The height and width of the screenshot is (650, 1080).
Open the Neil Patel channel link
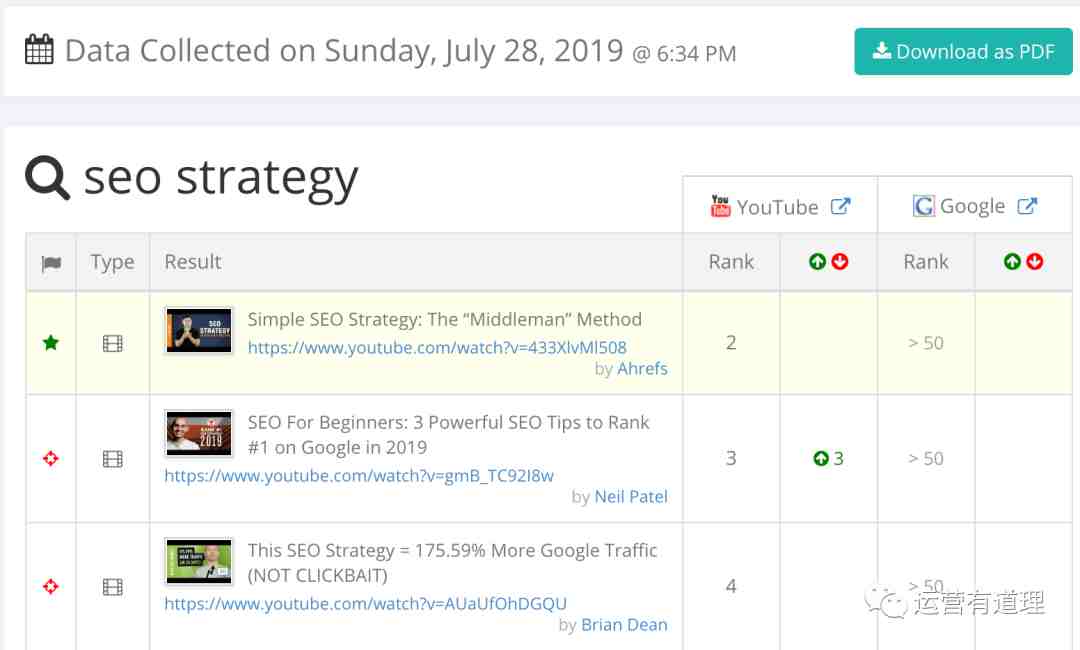(631, 496)
